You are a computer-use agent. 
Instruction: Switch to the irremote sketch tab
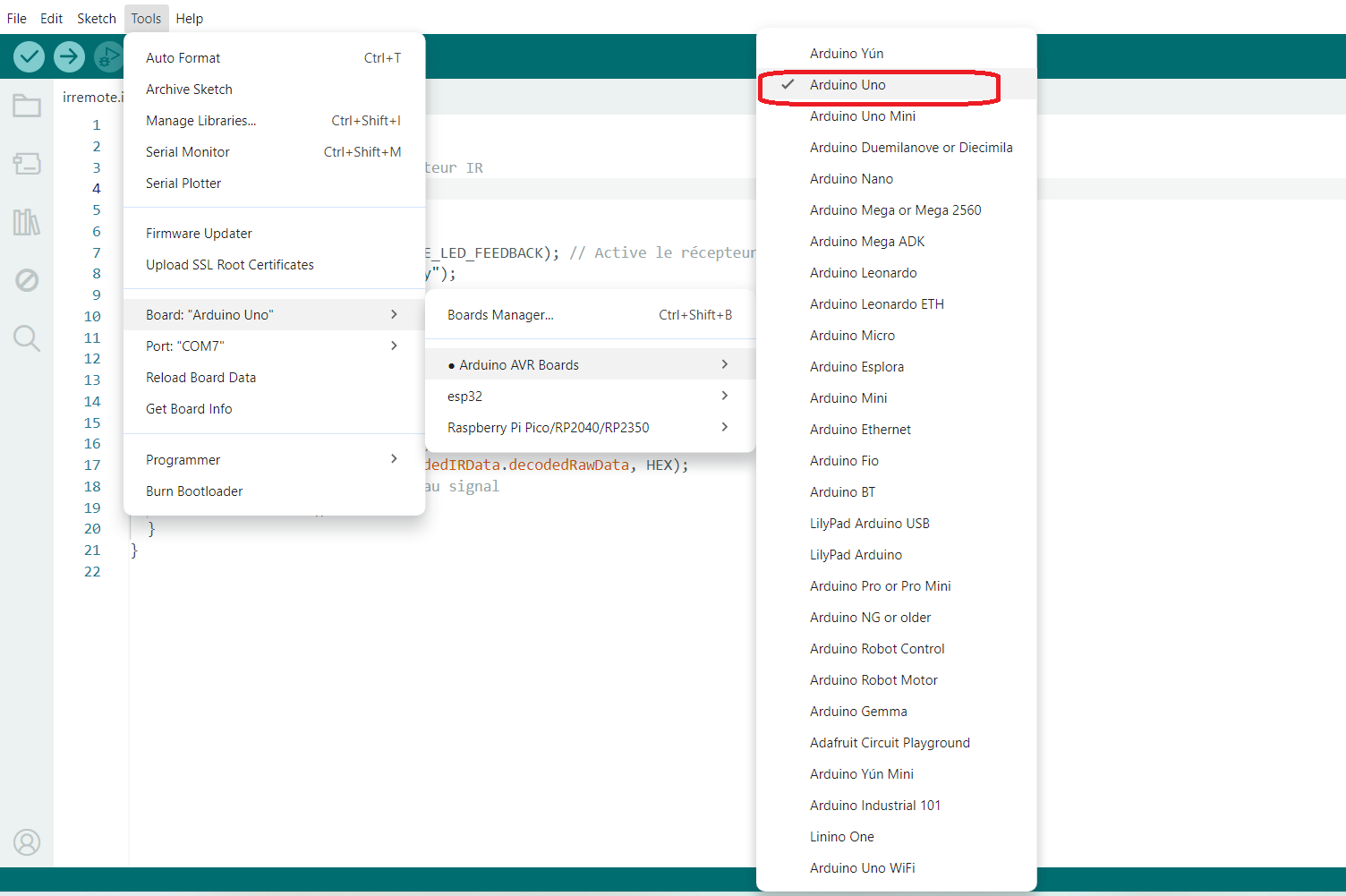(x=92, y=97)
